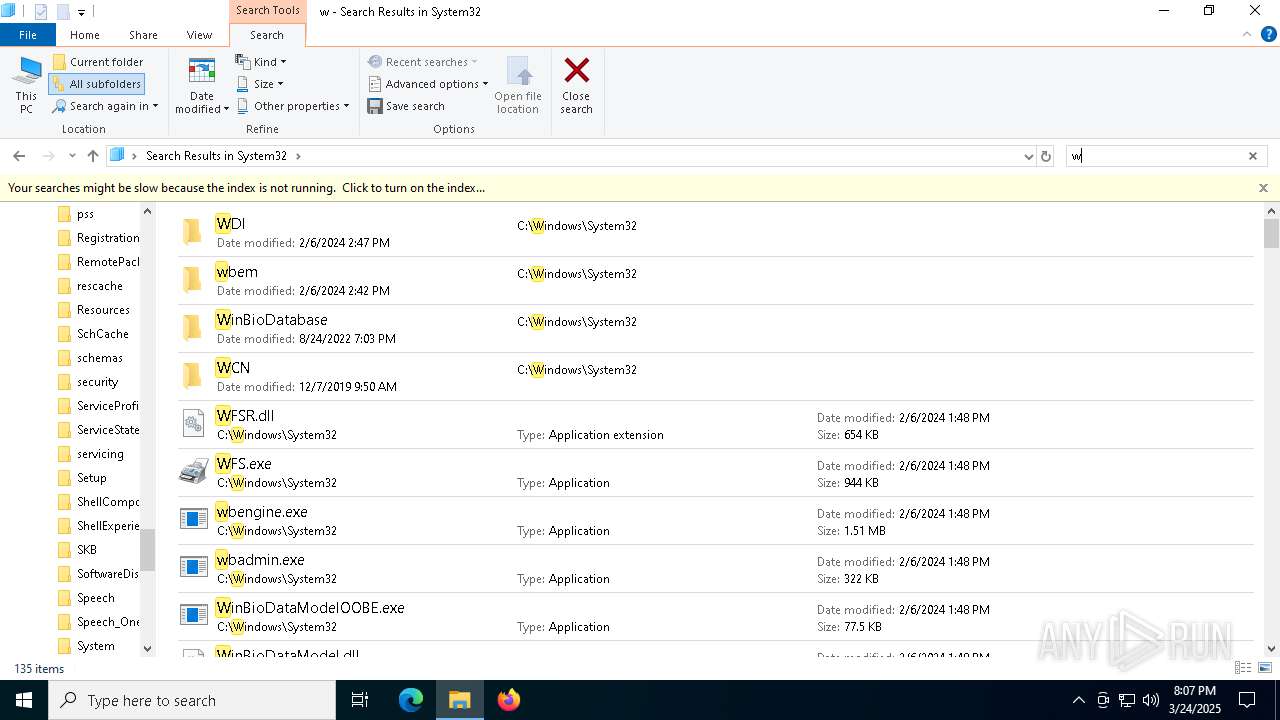Open the quick access toolbar customize arrow
Viewport: 1280px width, 720px height.
click(x=81, y=12)
